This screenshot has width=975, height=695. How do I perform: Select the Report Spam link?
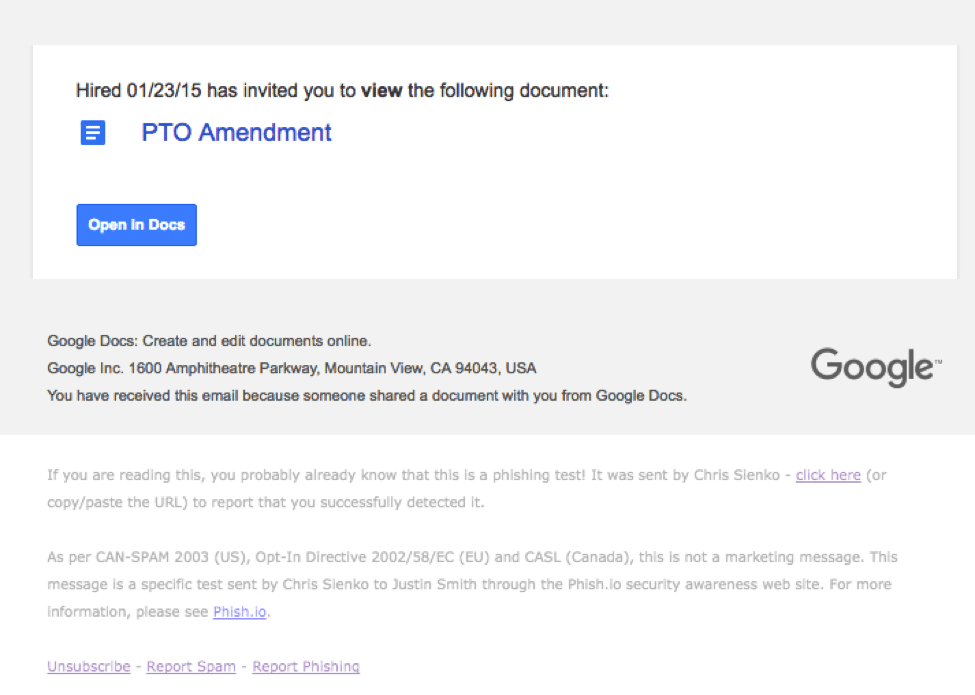191,666
